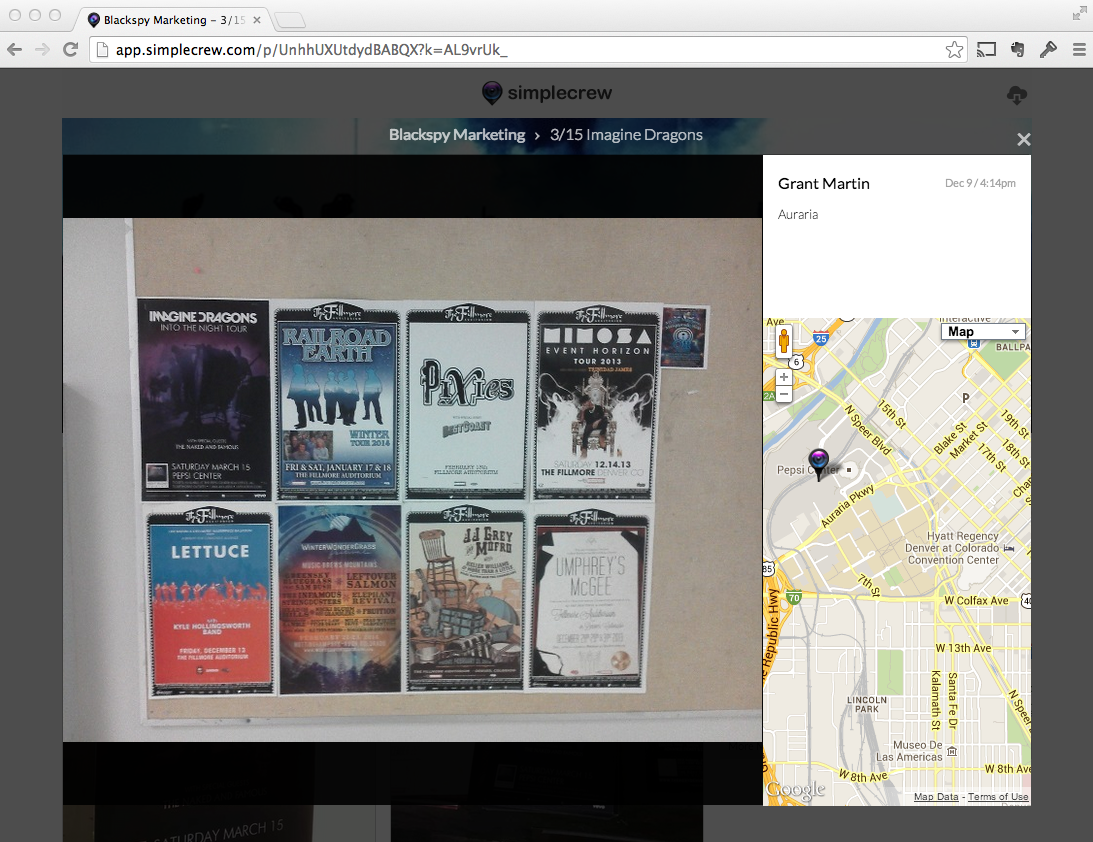The height and width of the screenshot is (842, 1093).
Task: Open the wrench-shaped toolbar extension icon
Action: 1048,49
